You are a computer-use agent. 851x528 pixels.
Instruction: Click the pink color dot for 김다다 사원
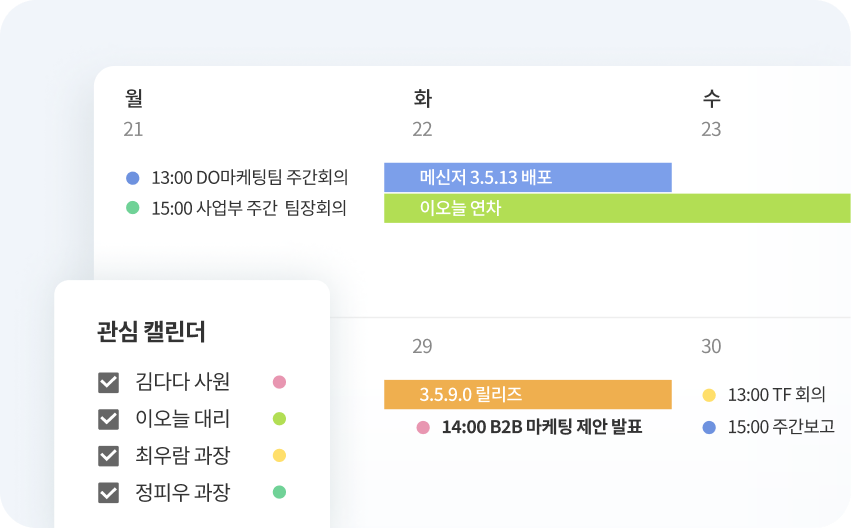(x=280, y=382)
